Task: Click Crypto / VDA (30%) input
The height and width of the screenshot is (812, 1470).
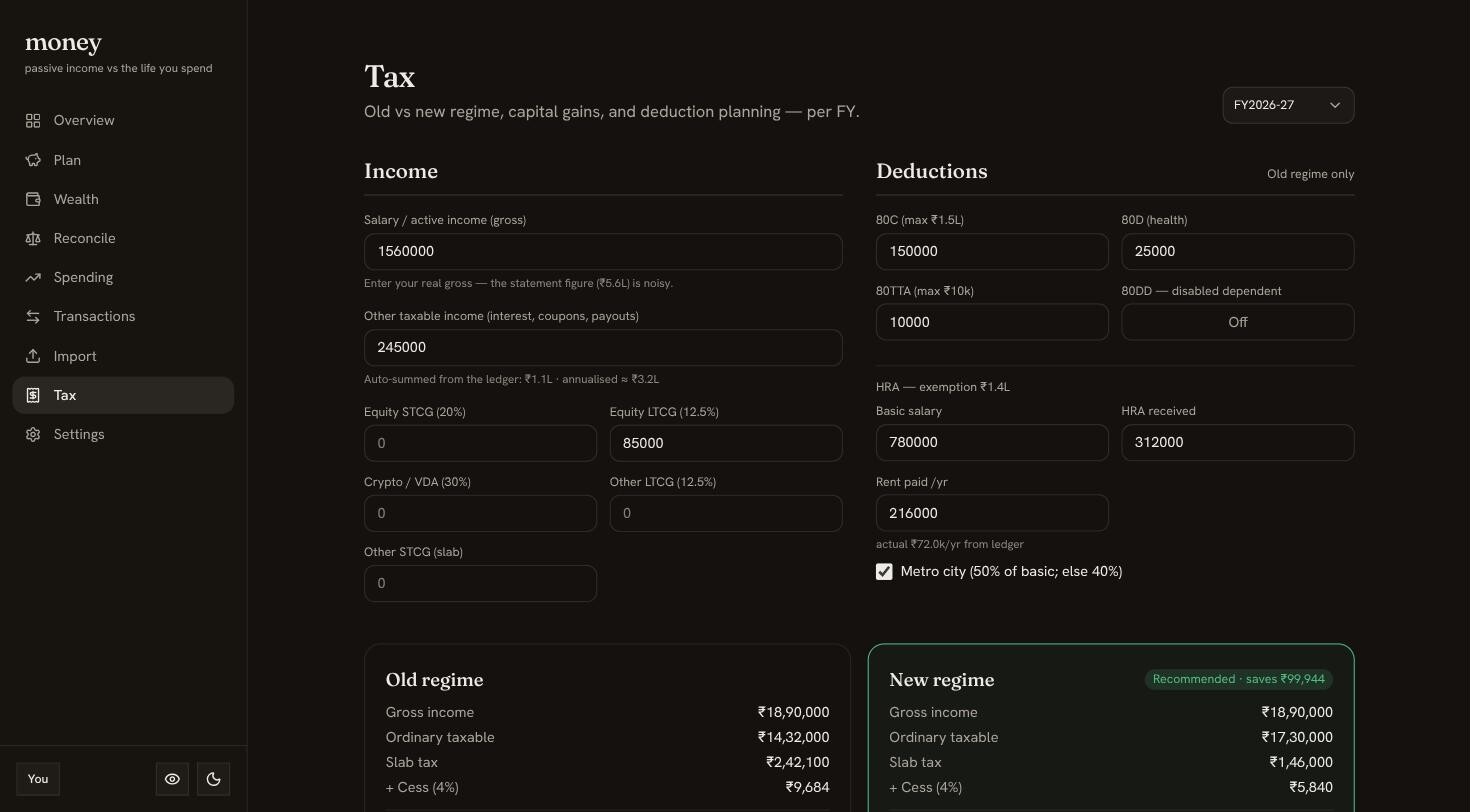Action: [480, 513]
